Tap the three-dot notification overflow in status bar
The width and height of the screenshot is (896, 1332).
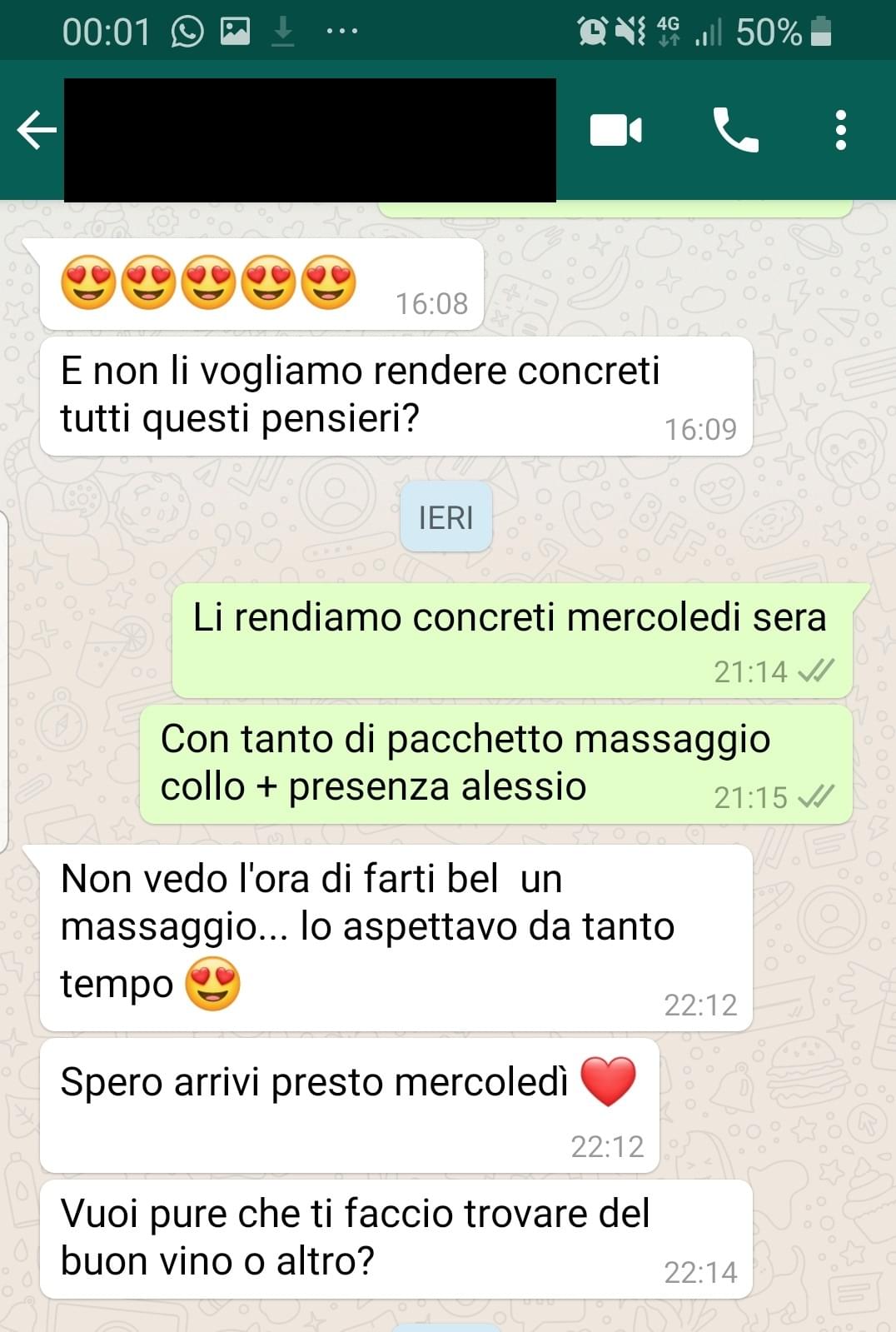pyautogui.click(x=342, y=32)
